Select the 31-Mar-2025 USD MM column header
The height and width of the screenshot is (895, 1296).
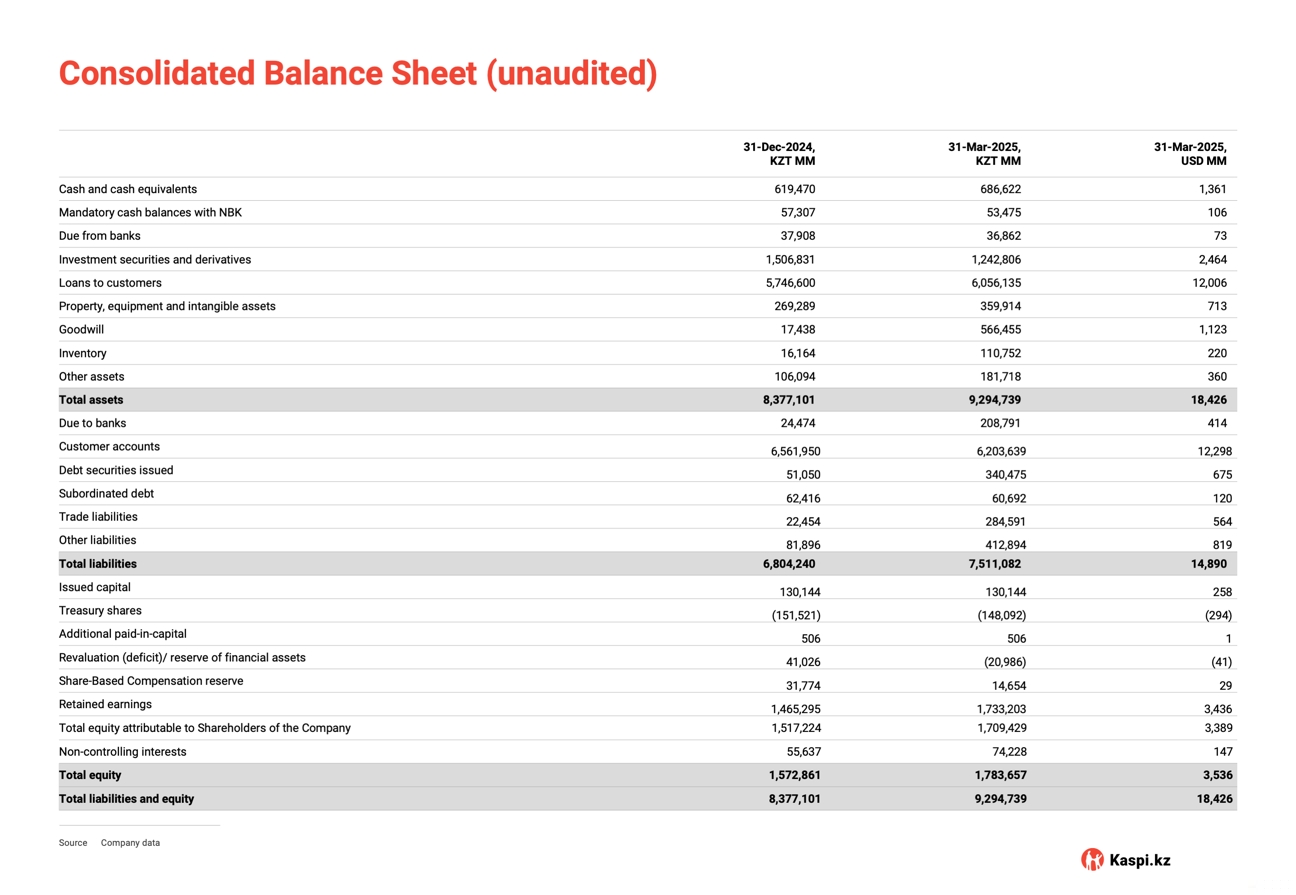coord(1190,154)
